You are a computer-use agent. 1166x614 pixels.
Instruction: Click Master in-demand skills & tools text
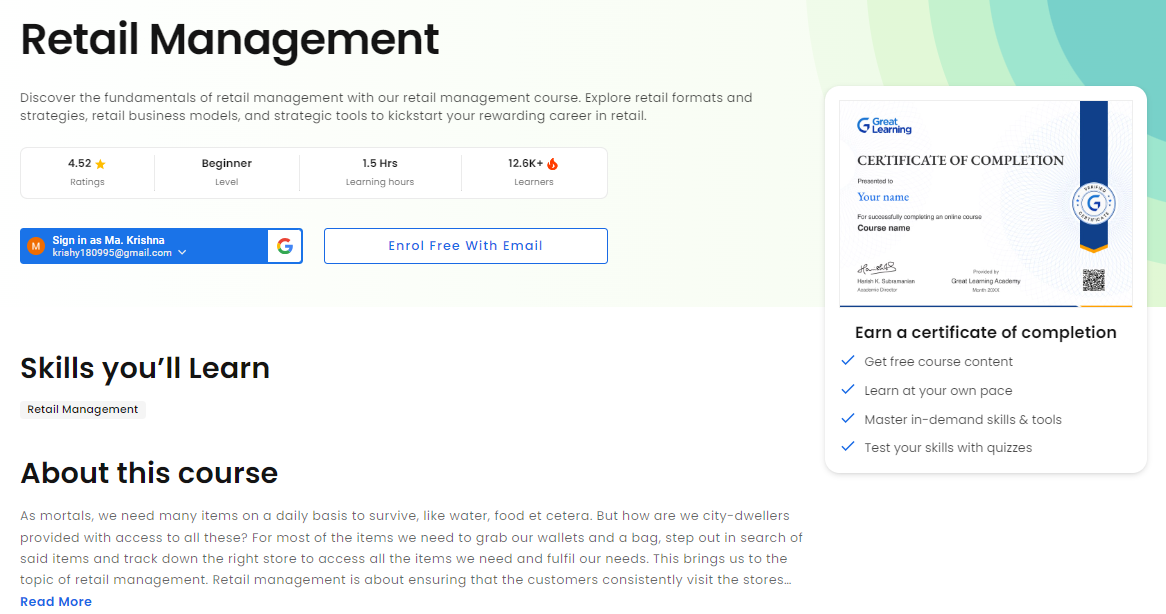(963, 419)
